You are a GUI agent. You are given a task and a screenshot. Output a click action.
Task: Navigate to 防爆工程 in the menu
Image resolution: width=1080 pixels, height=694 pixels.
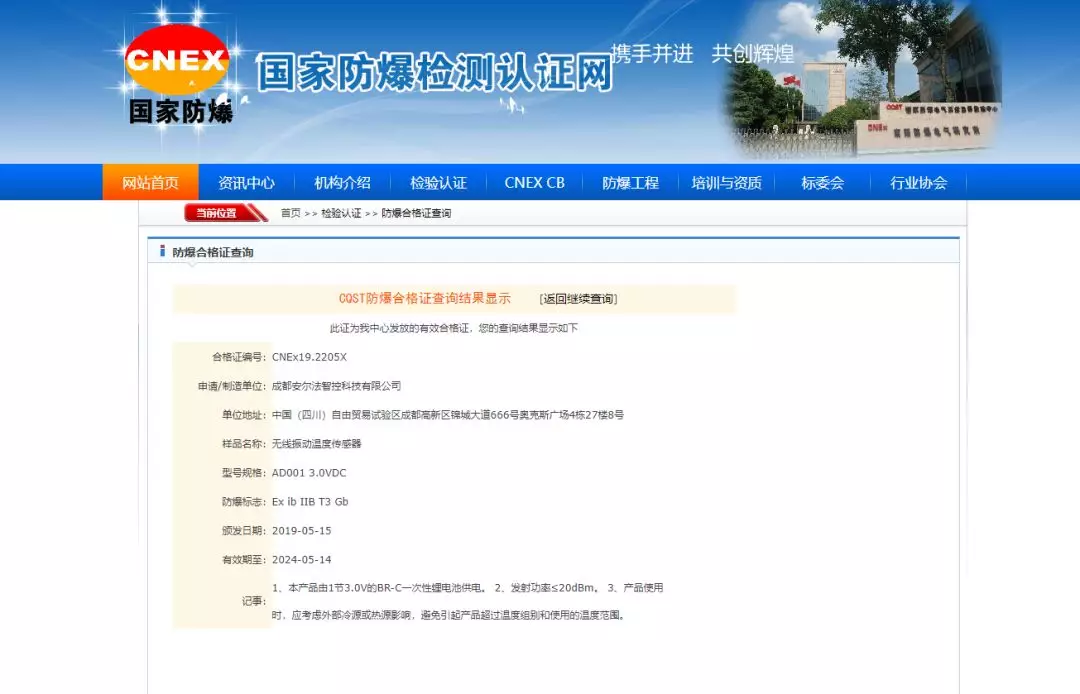(x=630, y=183)
